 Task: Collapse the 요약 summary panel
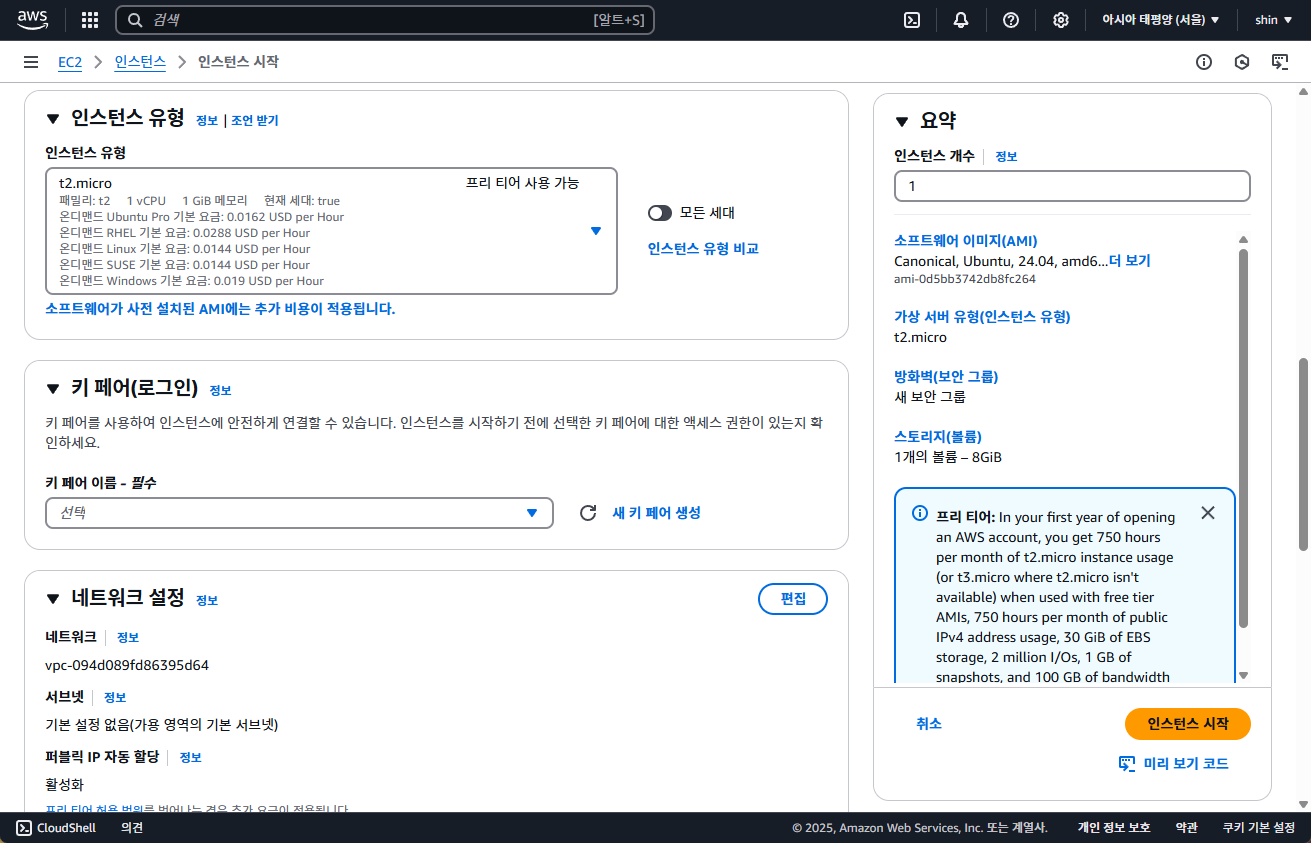pos(901,121)
